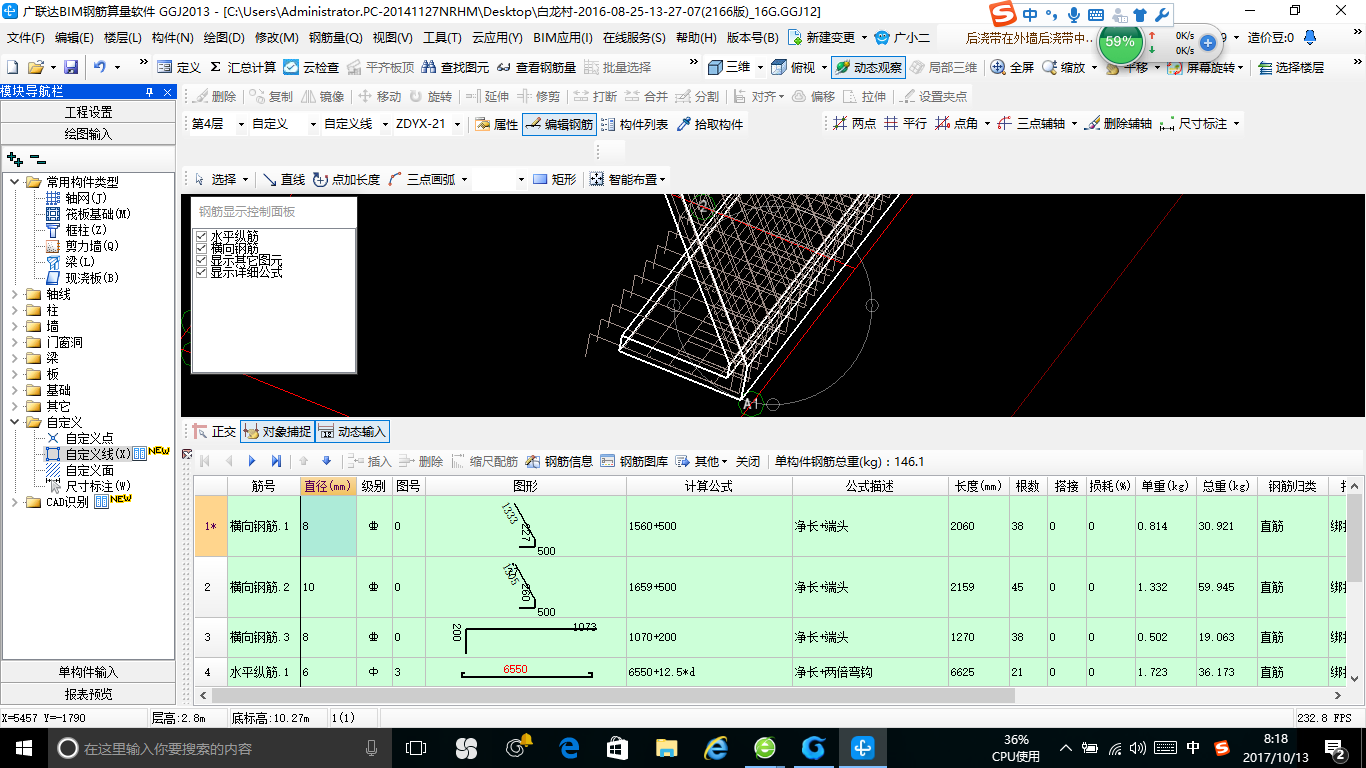Open the 云应用(Y) menu

[497, 38]
